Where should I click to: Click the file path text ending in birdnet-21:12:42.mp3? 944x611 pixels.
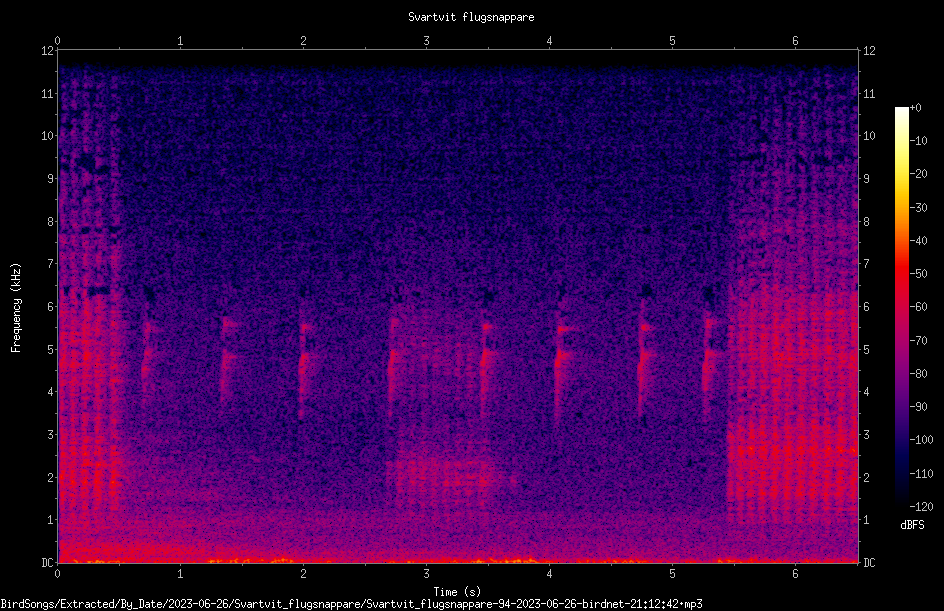pyautogui.click(x=352, y=604)
